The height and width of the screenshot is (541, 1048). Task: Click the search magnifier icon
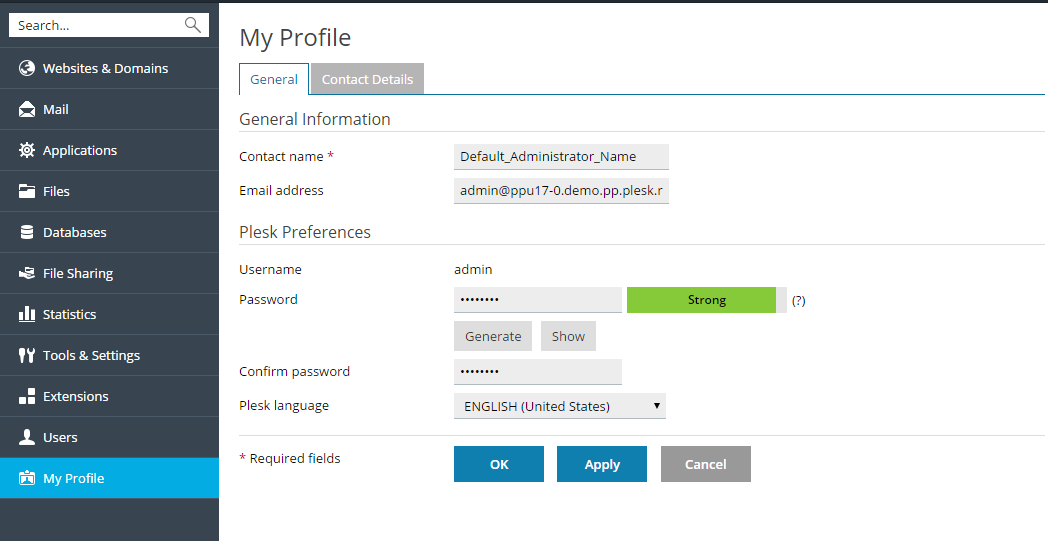pyautogui.click(x=193, y=25)
